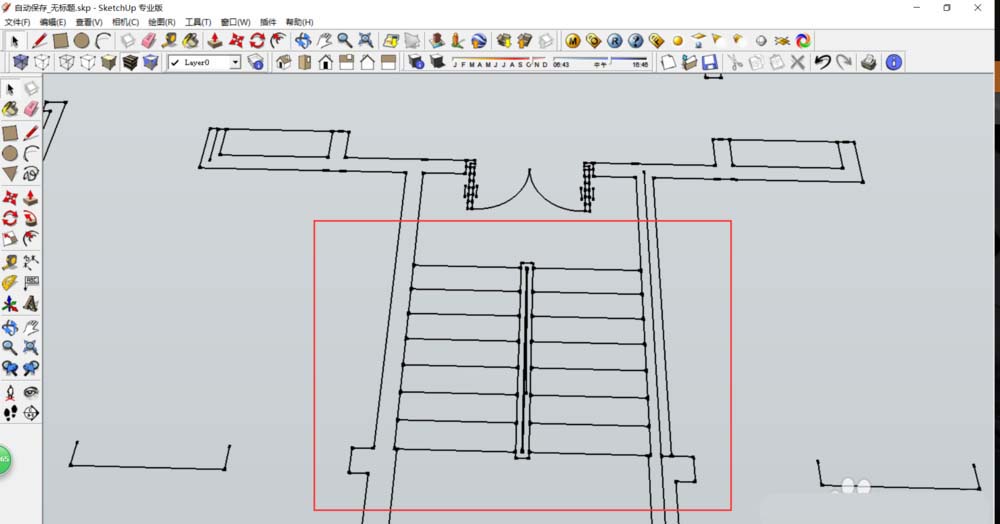Set camera to left view
The image size is (1000, 524).
tap(388, 62)
